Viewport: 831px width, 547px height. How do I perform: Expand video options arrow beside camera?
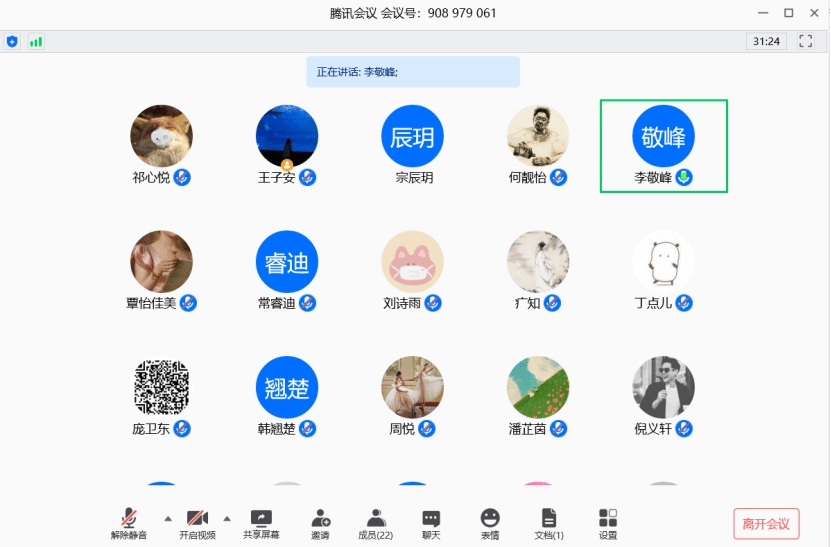pos(227,518)
